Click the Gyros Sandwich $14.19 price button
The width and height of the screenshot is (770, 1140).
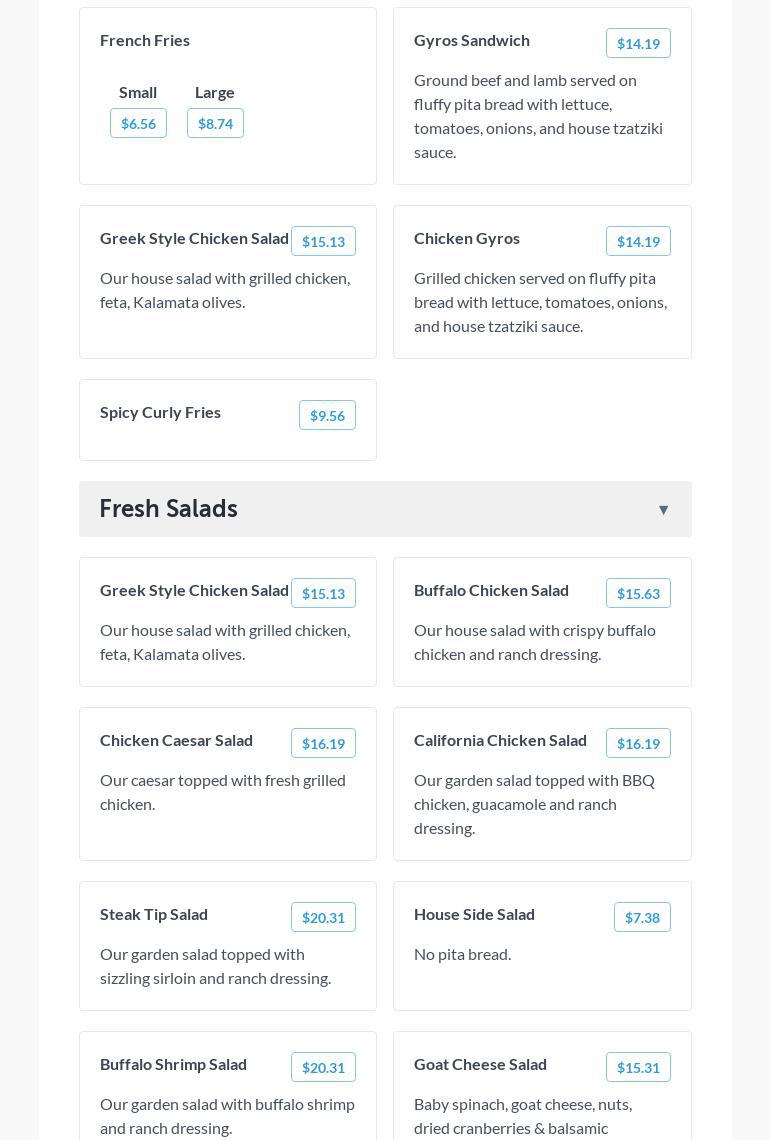coord(638,43)
